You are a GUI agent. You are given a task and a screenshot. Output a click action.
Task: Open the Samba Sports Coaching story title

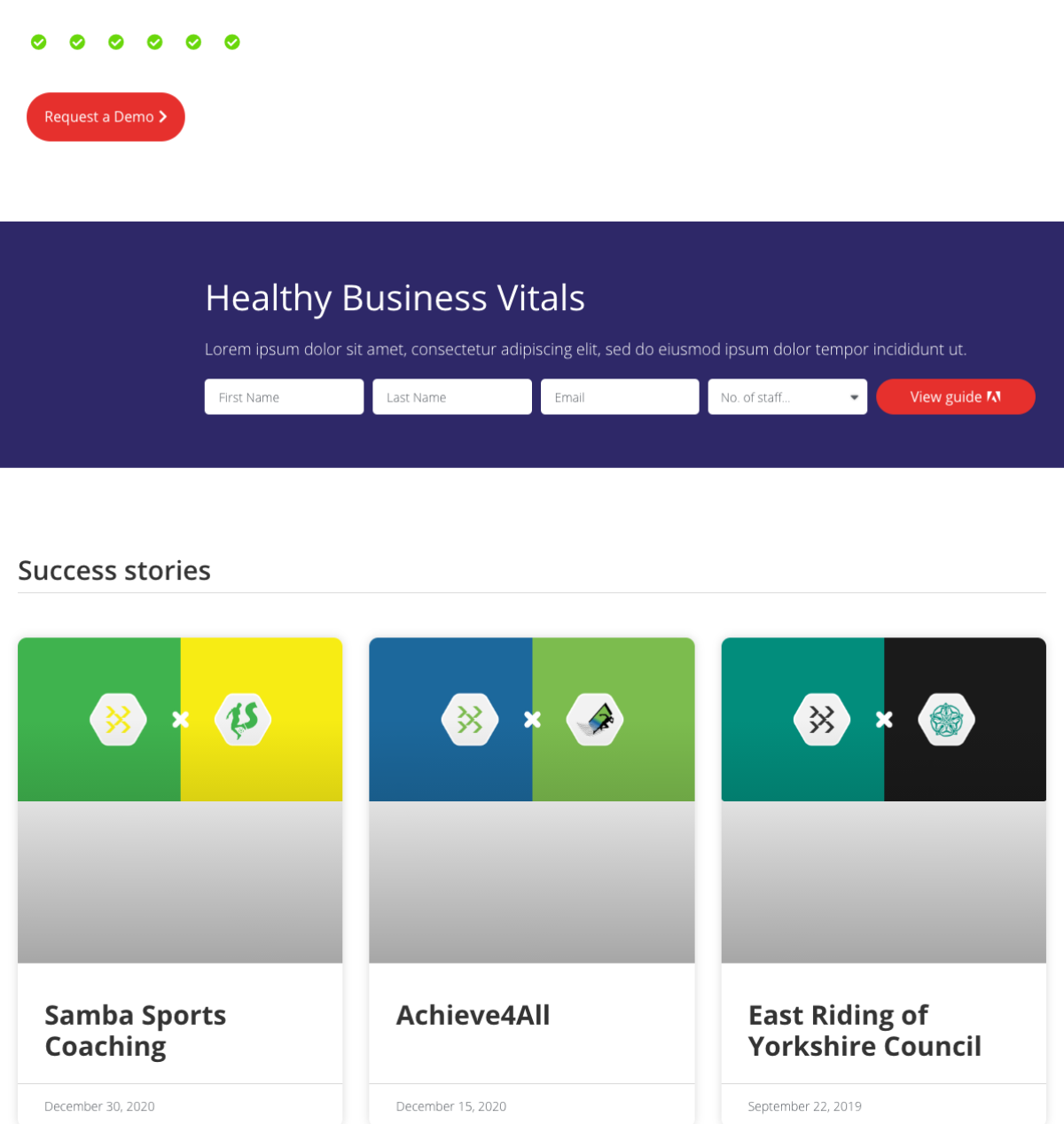tap(136, 1030)
